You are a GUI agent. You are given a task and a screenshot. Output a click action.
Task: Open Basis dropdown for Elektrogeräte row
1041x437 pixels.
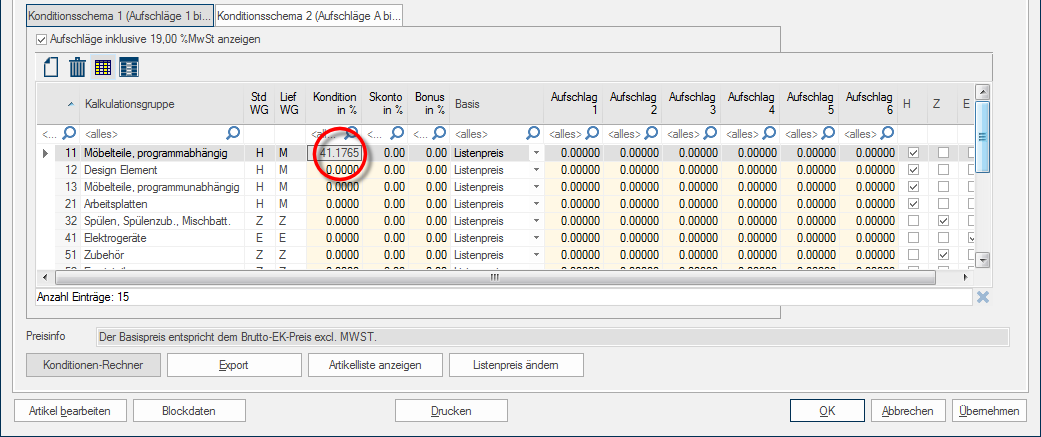[535, 238]
